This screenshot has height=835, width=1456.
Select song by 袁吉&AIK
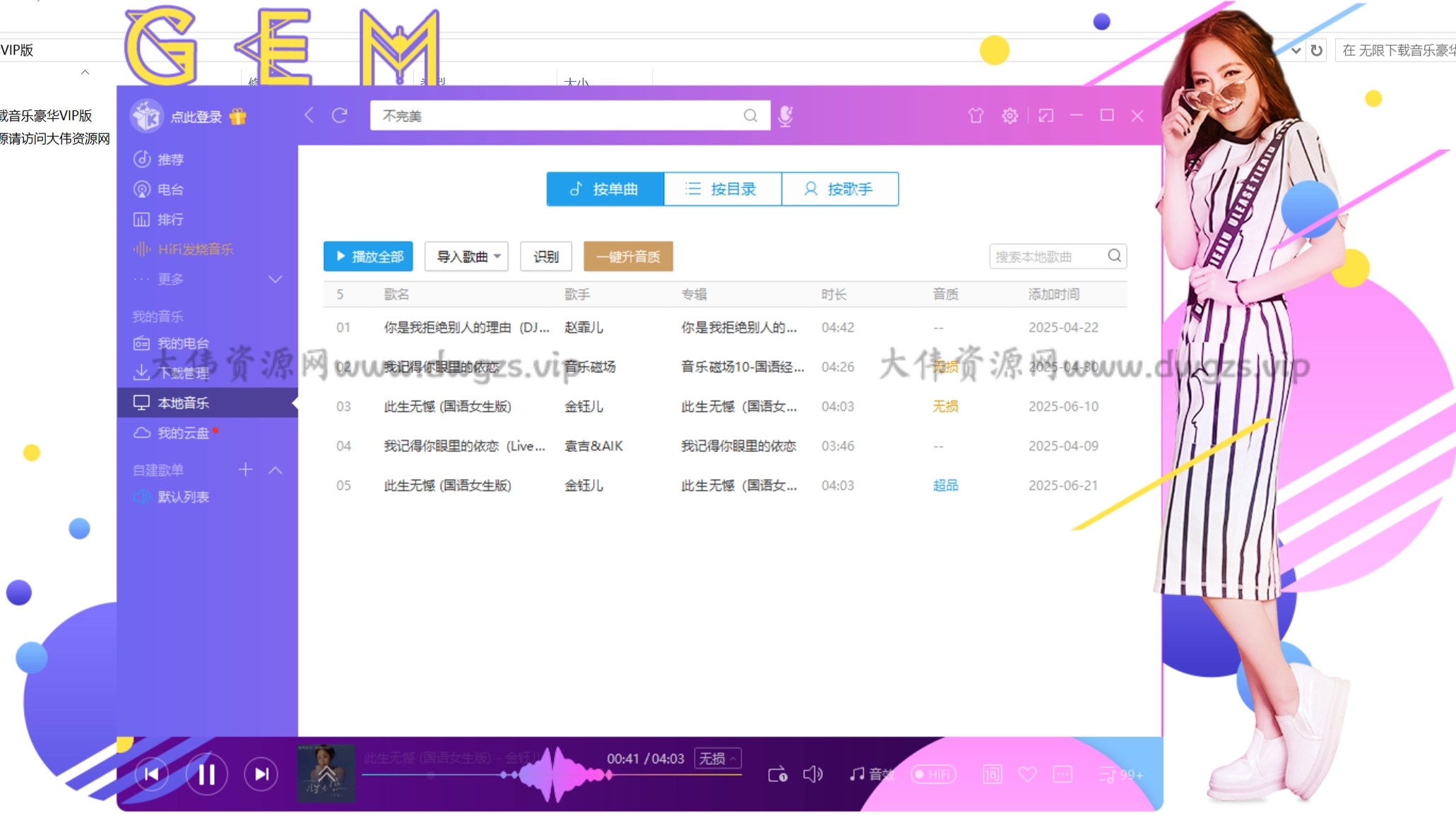click(x=725, y=446)
